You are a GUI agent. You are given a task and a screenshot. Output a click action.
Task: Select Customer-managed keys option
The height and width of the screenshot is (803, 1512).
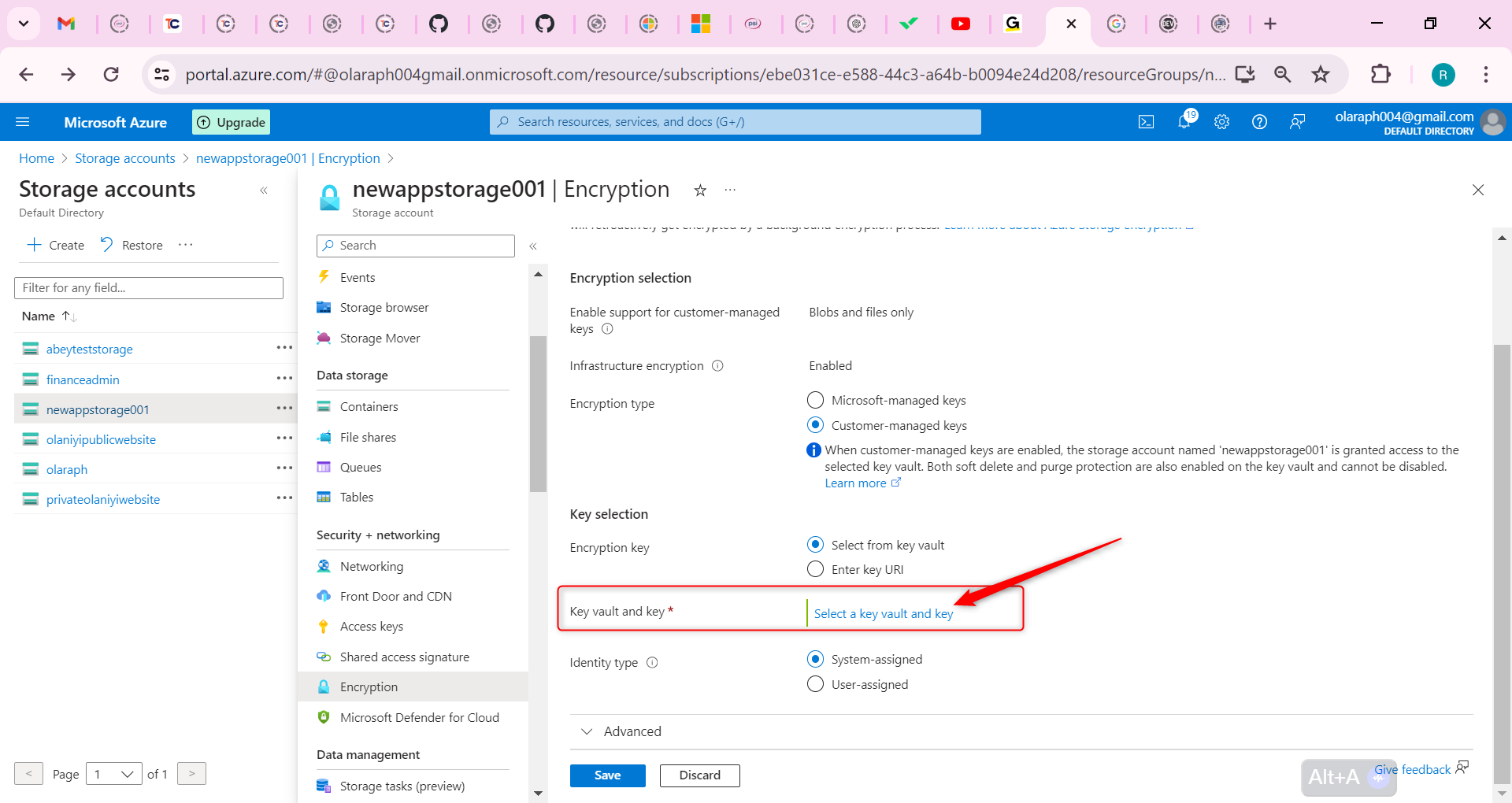[x=816, y=425]
